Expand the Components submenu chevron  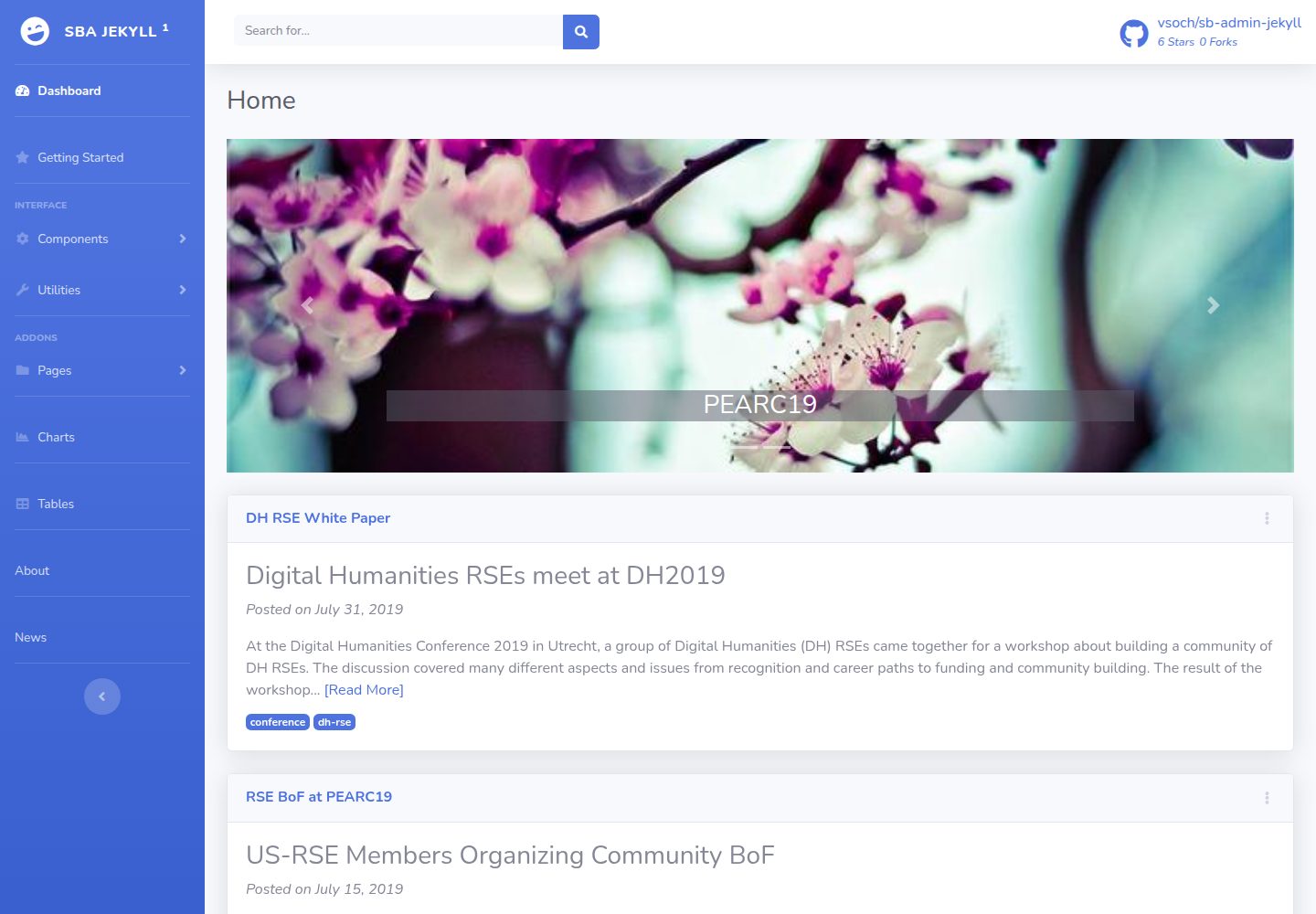(x=183, y=239)
